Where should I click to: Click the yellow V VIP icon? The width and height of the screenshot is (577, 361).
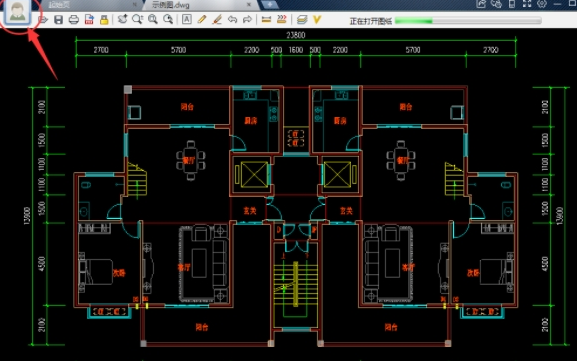[317, 19]
